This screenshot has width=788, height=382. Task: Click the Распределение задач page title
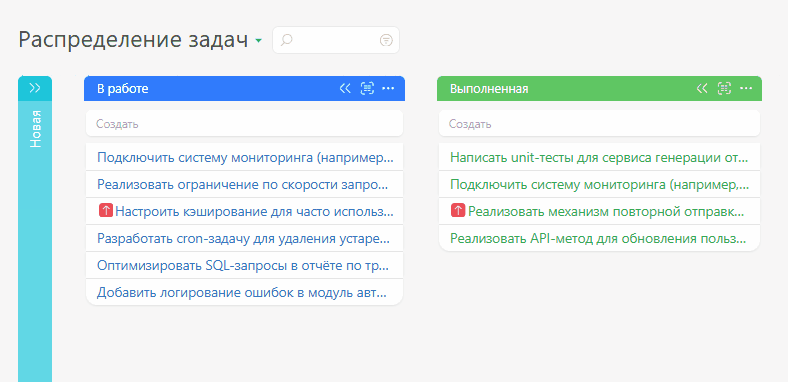[133, 40]
